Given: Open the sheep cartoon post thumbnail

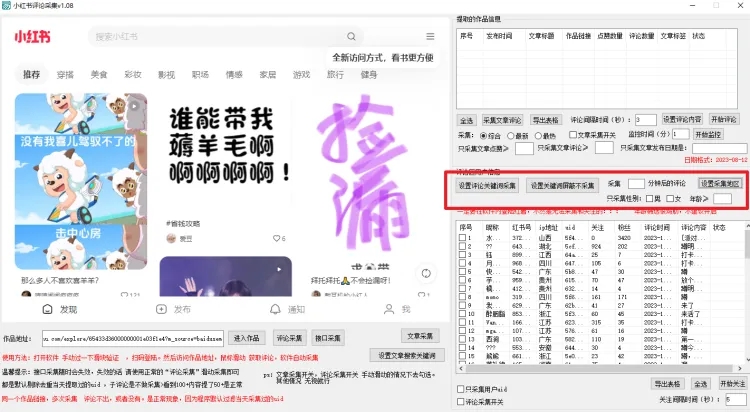Looking at the screenshot, I should coord(81,181).
